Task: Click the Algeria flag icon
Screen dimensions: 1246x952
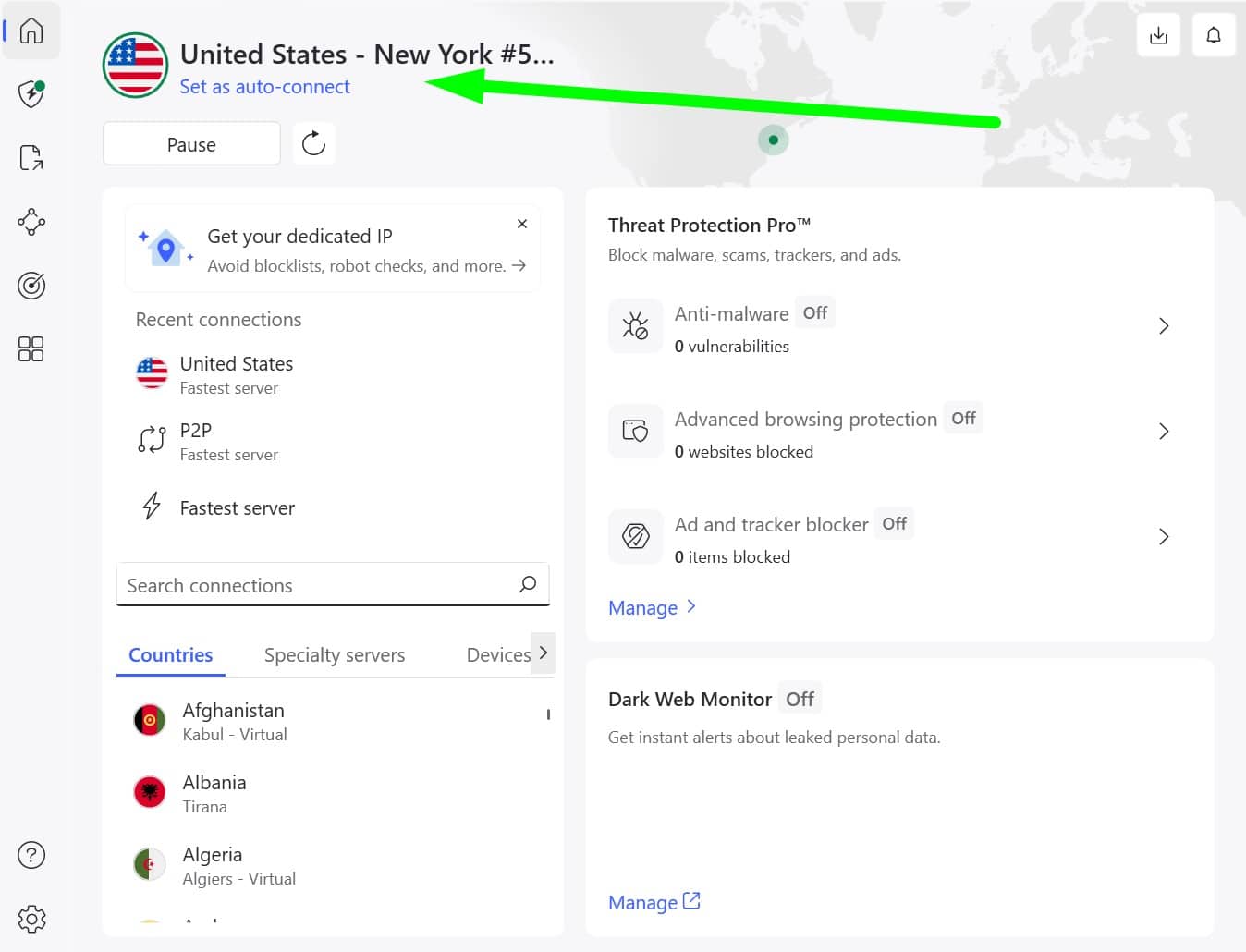Action: pos(150,864)
